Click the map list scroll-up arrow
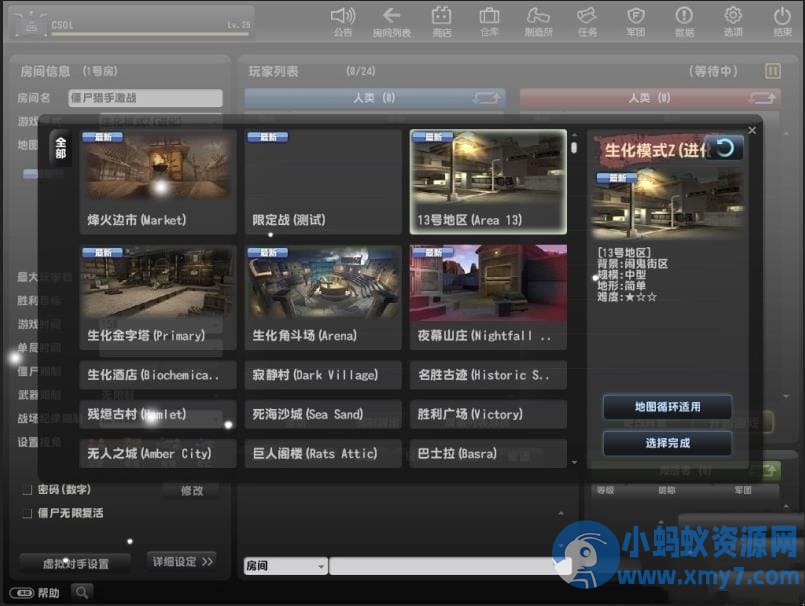The width and height of the screenshot is (805, 606). (574, 135)
